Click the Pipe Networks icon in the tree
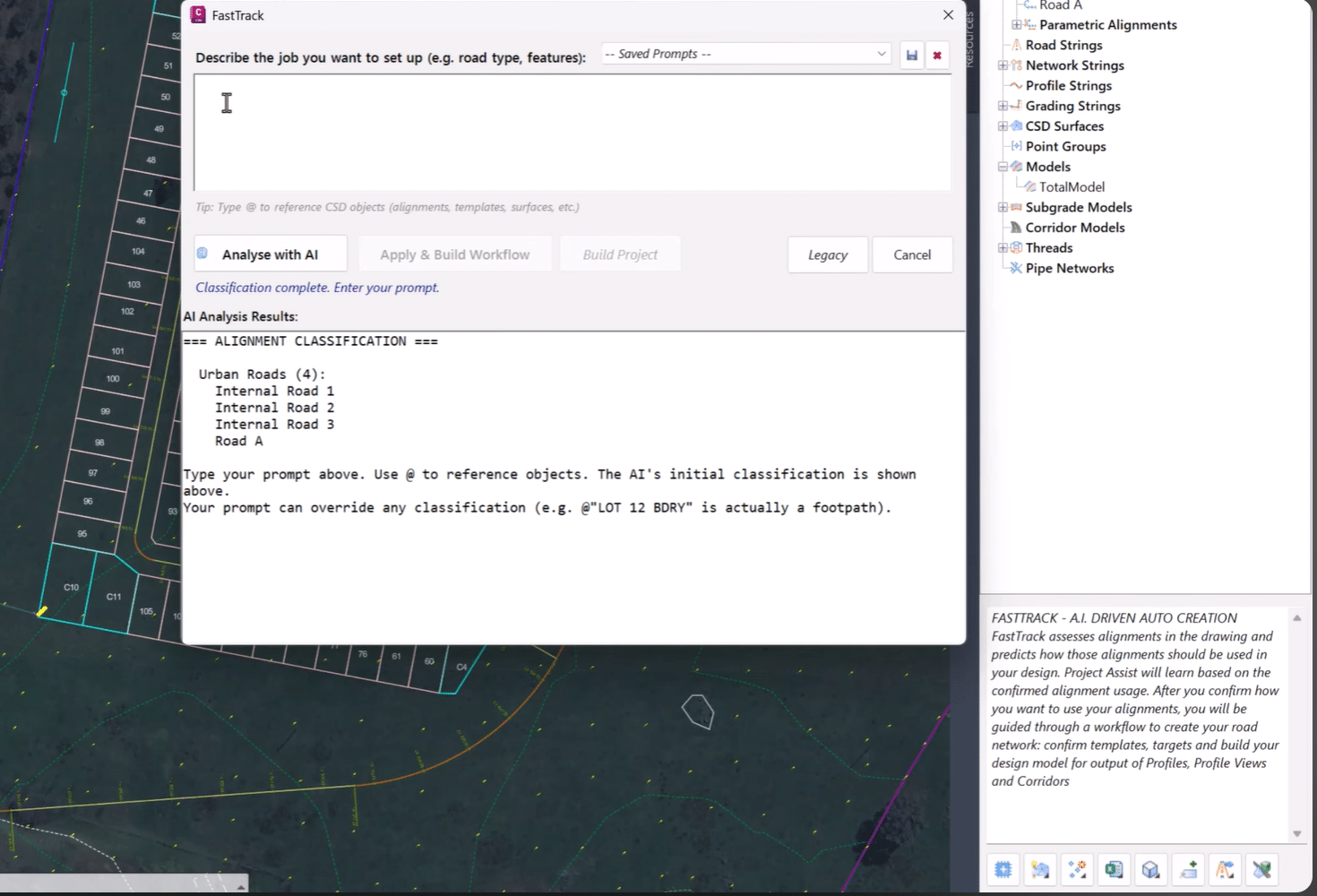The image size is (1317, 896). [x=1016, y=268]
